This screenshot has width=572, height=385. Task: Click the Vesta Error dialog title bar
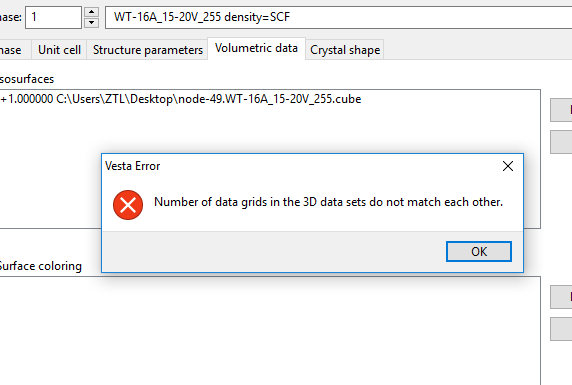pyautogui.click(x=299, y=166)
